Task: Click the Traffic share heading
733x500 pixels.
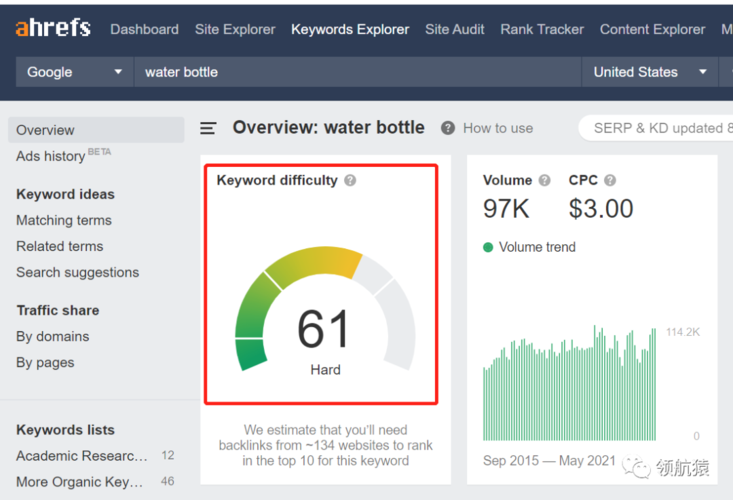Action: [x=58, y=310]
